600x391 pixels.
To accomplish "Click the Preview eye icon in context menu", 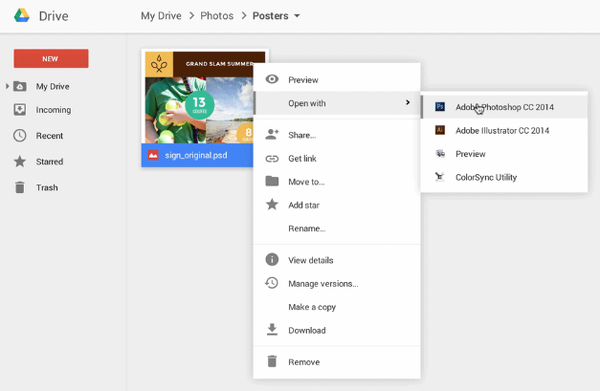I will tap(272, 79).
